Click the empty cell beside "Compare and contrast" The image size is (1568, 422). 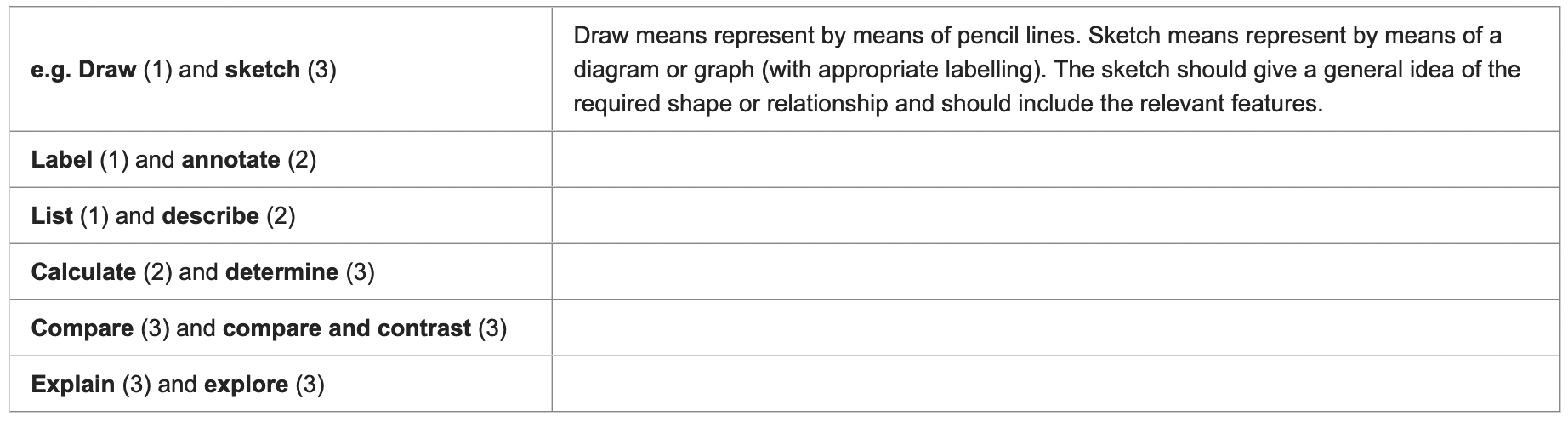point(1058,328)
